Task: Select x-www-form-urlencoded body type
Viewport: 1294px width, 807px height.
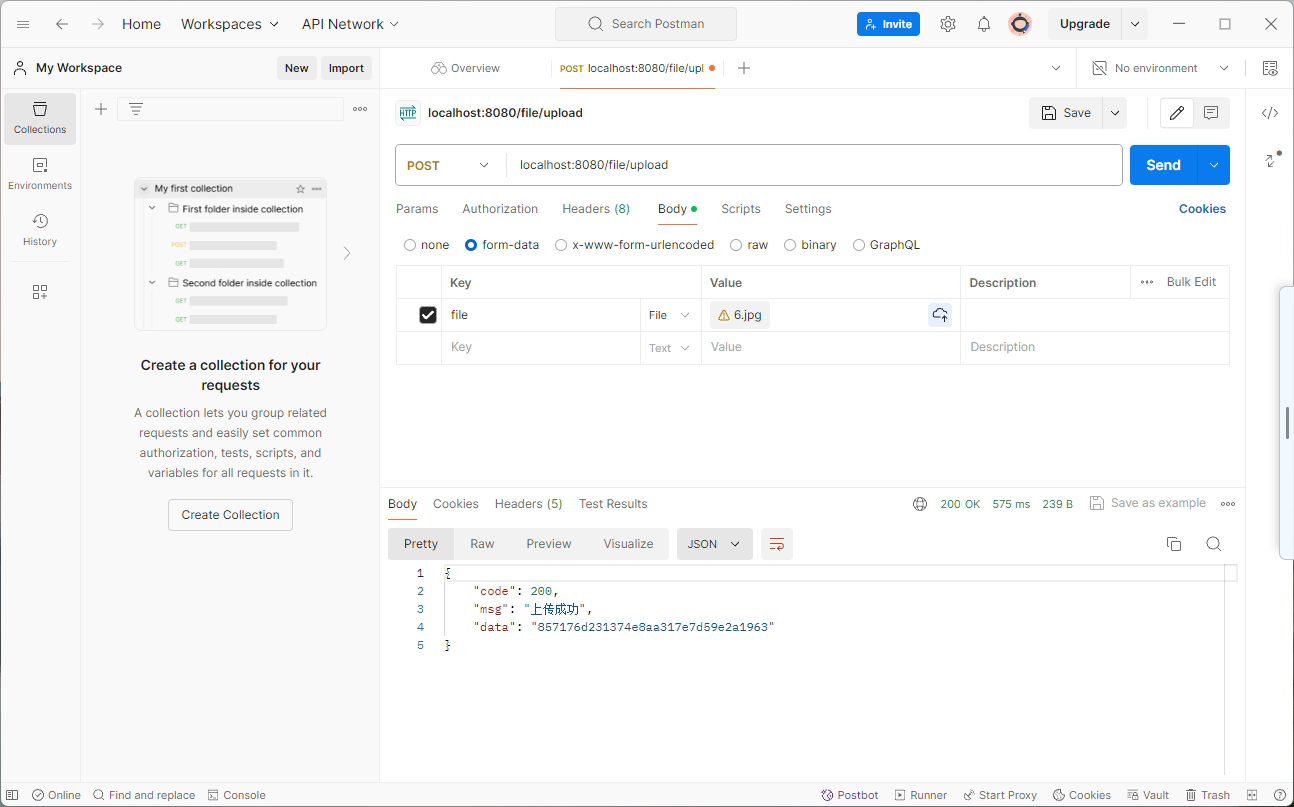Action: pyautogui.click(x=561, y=245)
